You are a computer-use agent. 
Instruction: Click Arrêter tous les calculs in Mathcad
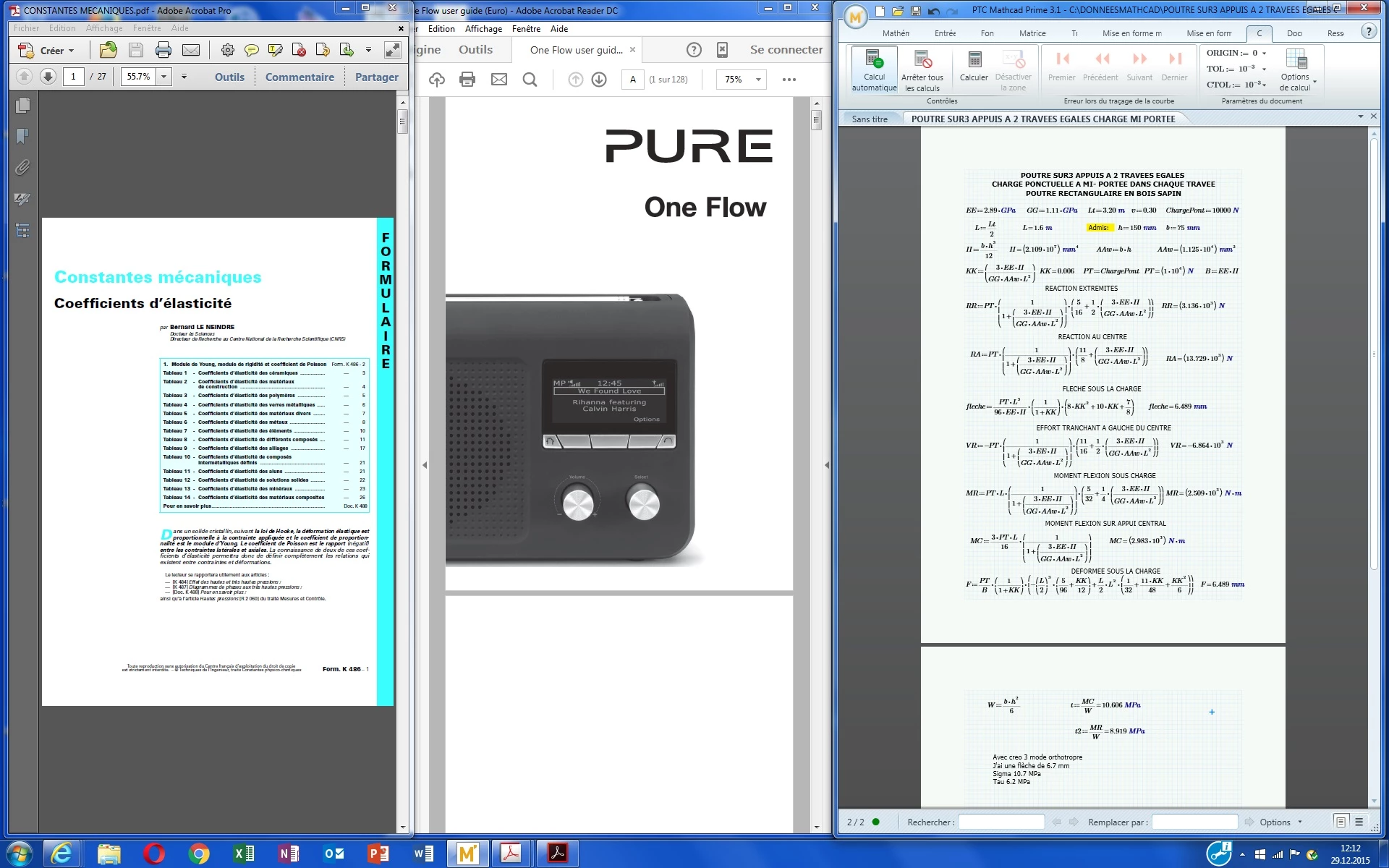click(922, 71)
